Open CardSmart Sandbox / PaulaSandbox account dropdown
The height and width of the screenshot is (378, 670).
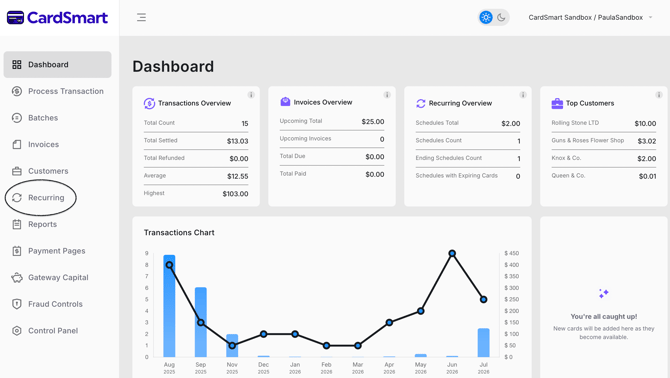(590, 18)
